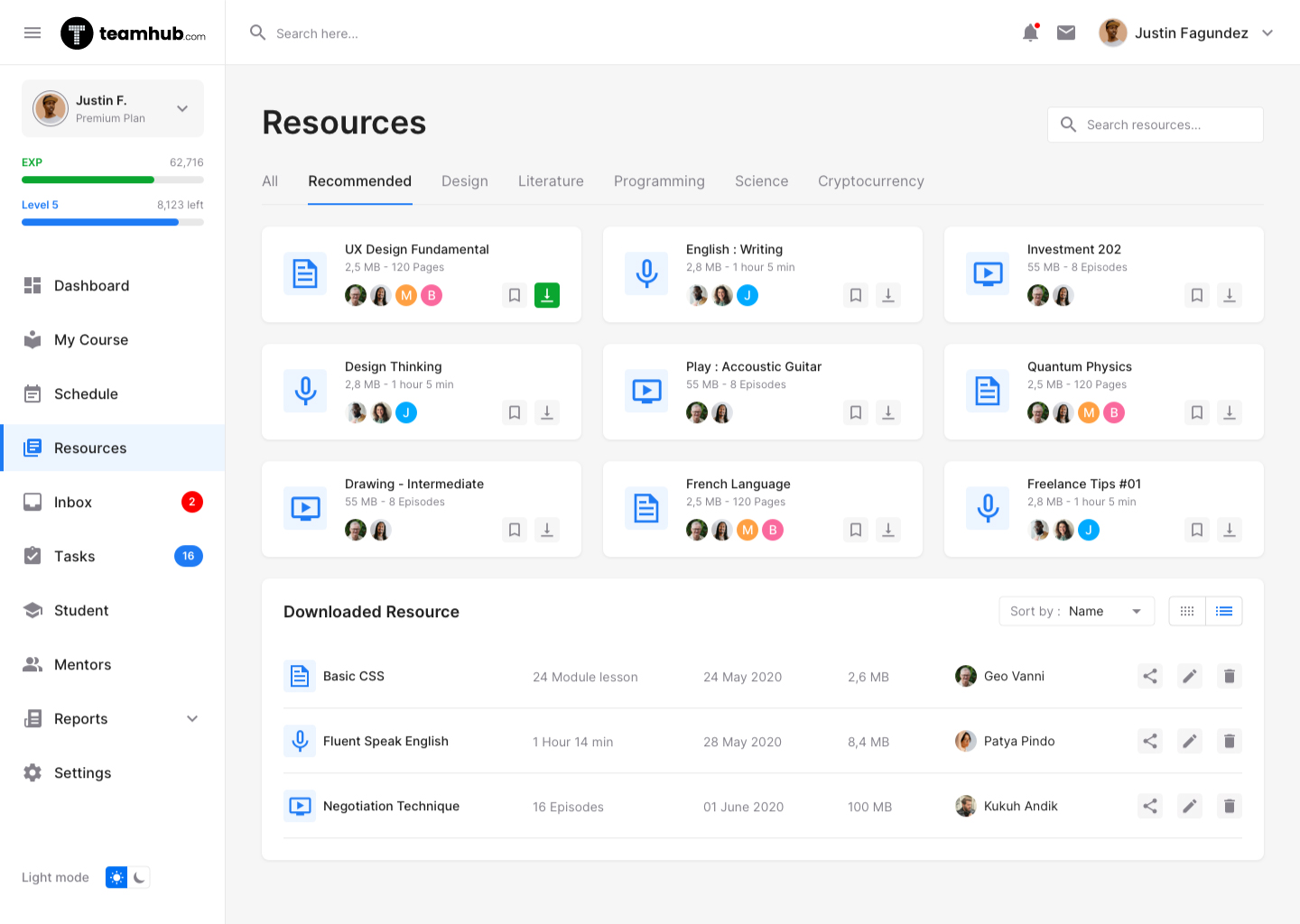Bookmark Investment 202
The height and width of the screenshot is (924, 1300).
point(1197,295)
